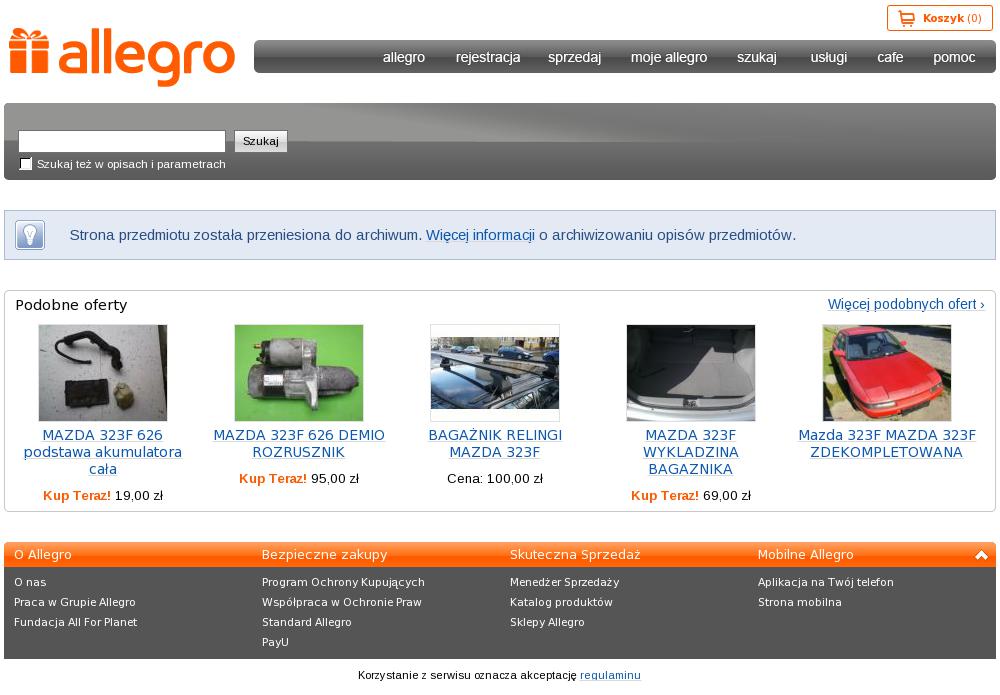Click the allegro logo
The image size is (1000, 695).
tap(122, 57)
